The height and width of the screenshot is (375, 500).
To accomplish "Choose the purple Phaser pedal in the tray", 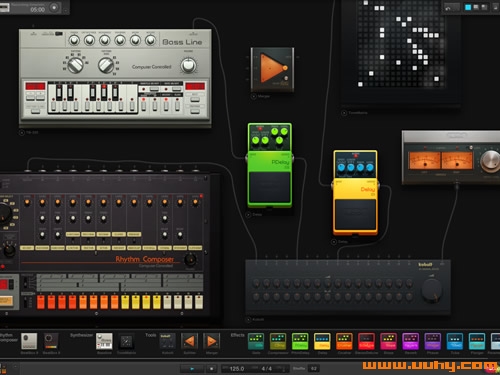I will pos(433,341).
